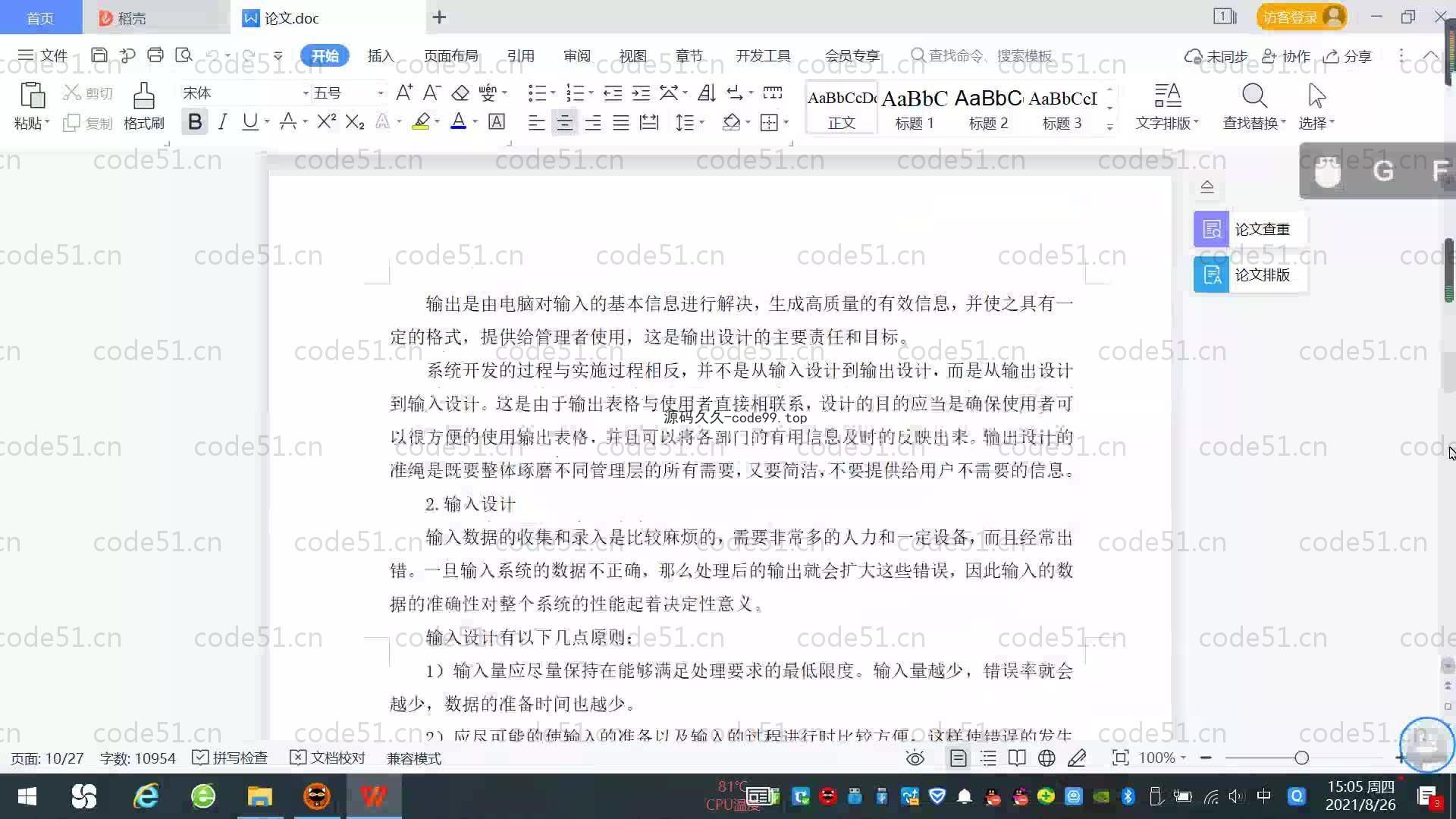Toggle center text alignment
The width and height of the screenshot is (1456, 819).
pos(564,122)
